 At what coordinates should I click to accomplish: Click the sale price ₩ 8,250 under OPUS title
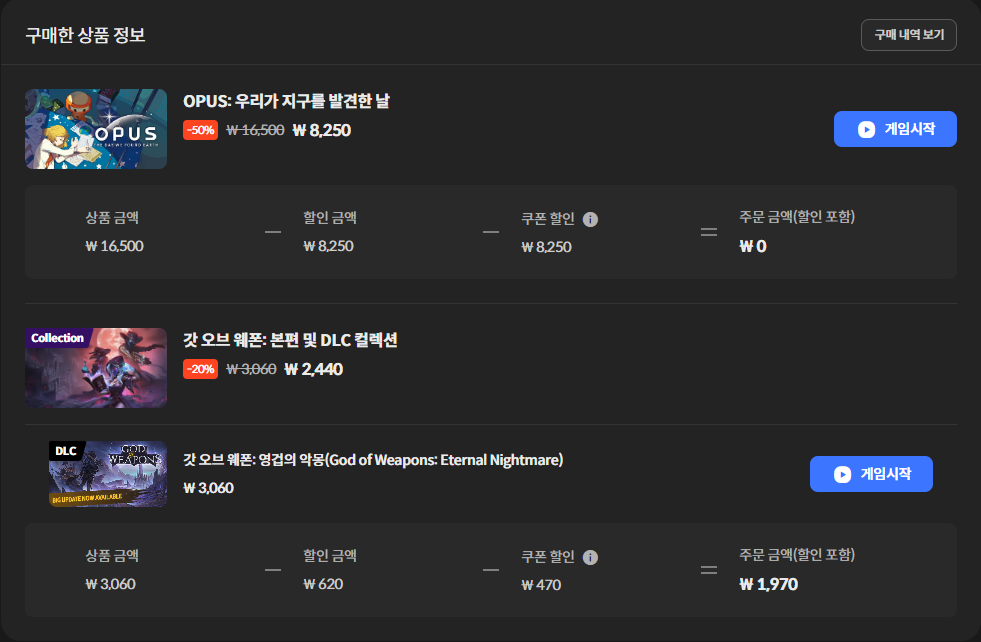coord(322,130)
